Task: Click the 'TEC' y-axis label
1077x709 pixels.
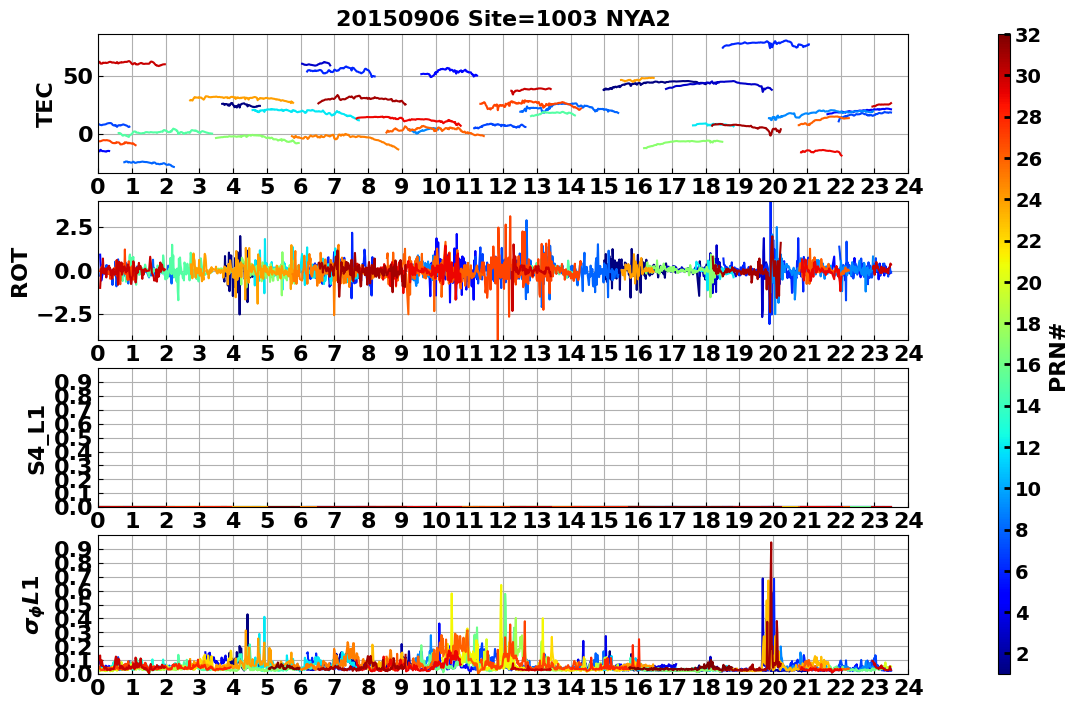Action: coord(45,104)
